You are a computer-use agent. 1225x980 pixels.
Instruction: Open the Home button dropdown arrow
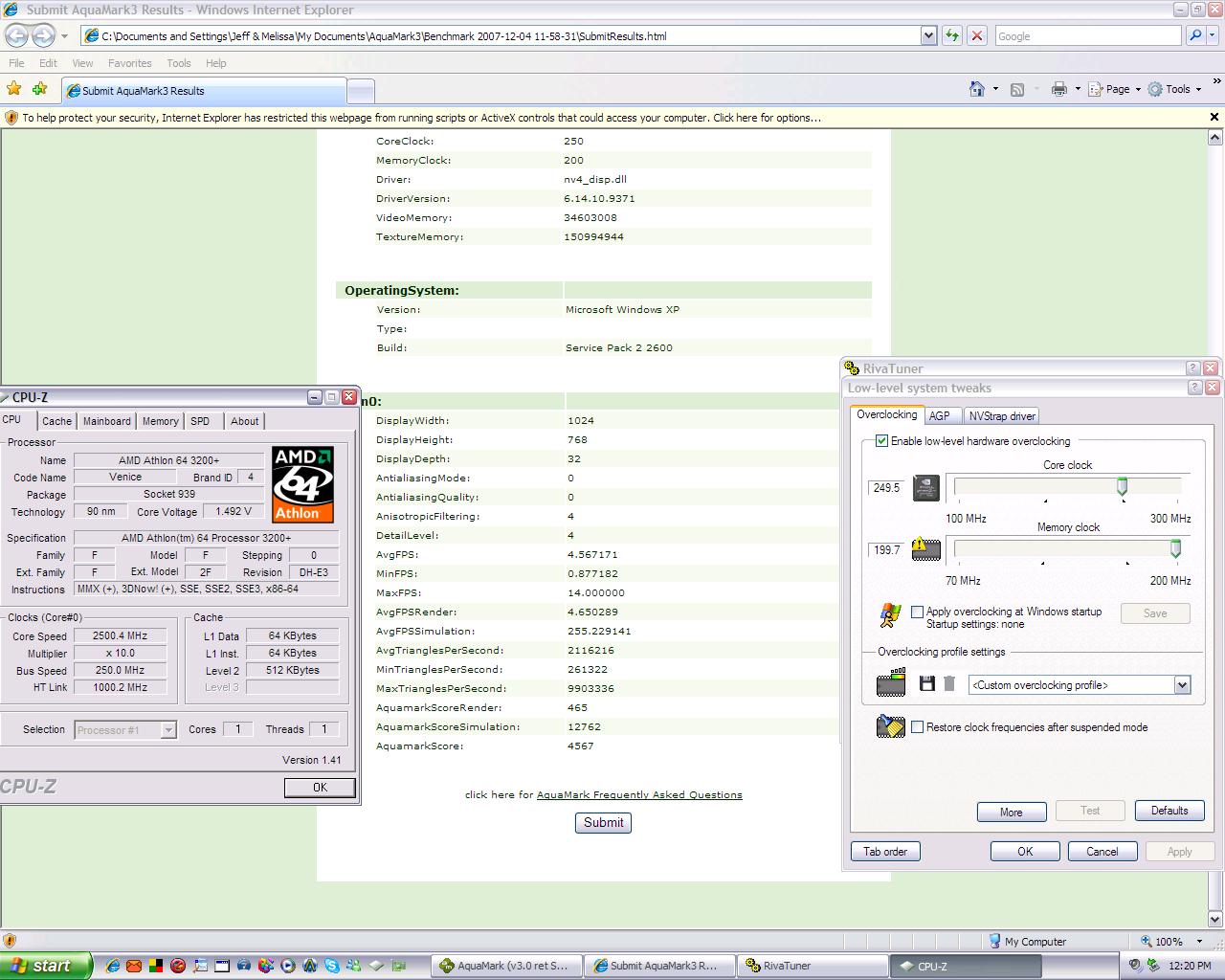pos(995,89)
